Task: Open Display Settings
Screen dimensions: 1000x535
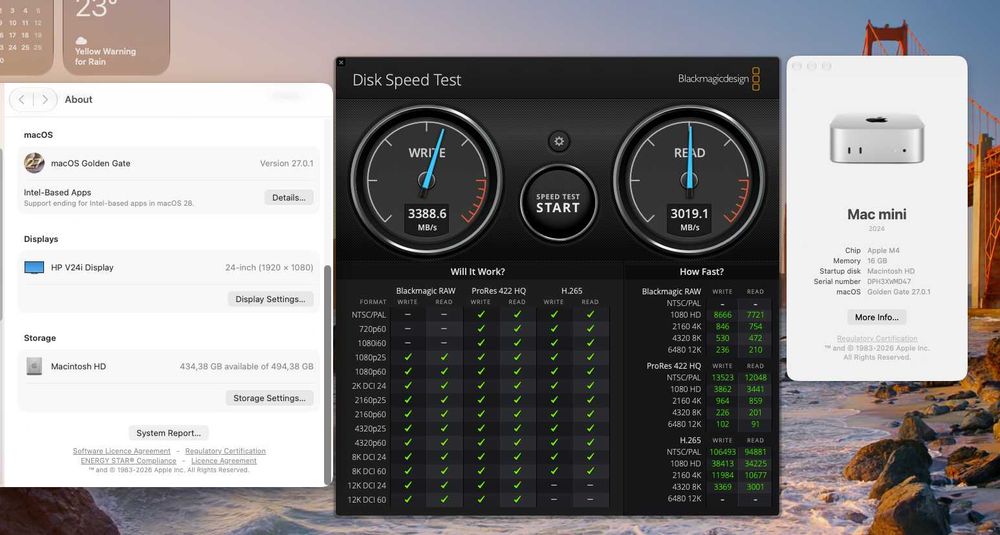Action: click(x=270, y=299)
